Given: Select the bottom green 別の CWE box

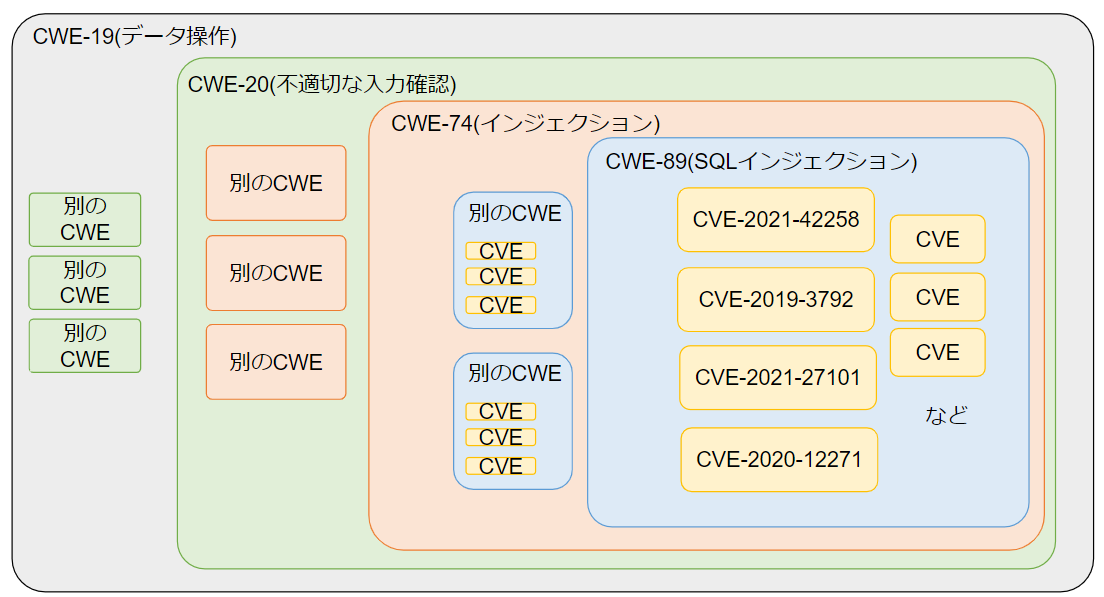Looking at the screenshot, I should 85,346.
